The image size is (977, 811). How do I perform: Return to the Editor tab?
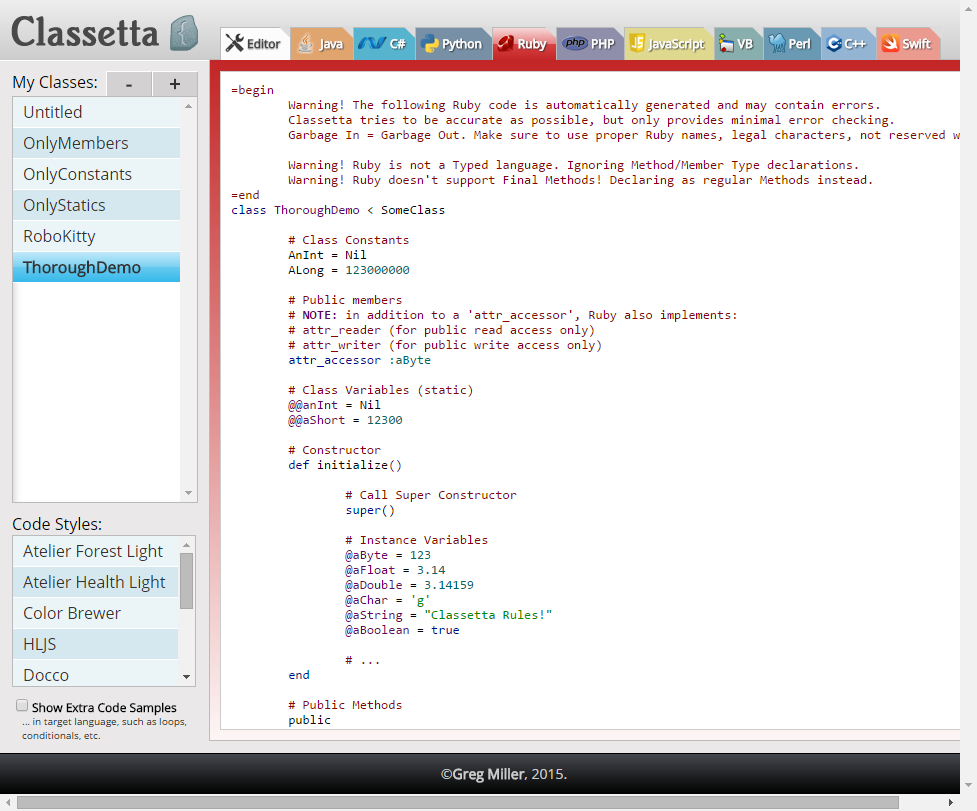point(253,43)
